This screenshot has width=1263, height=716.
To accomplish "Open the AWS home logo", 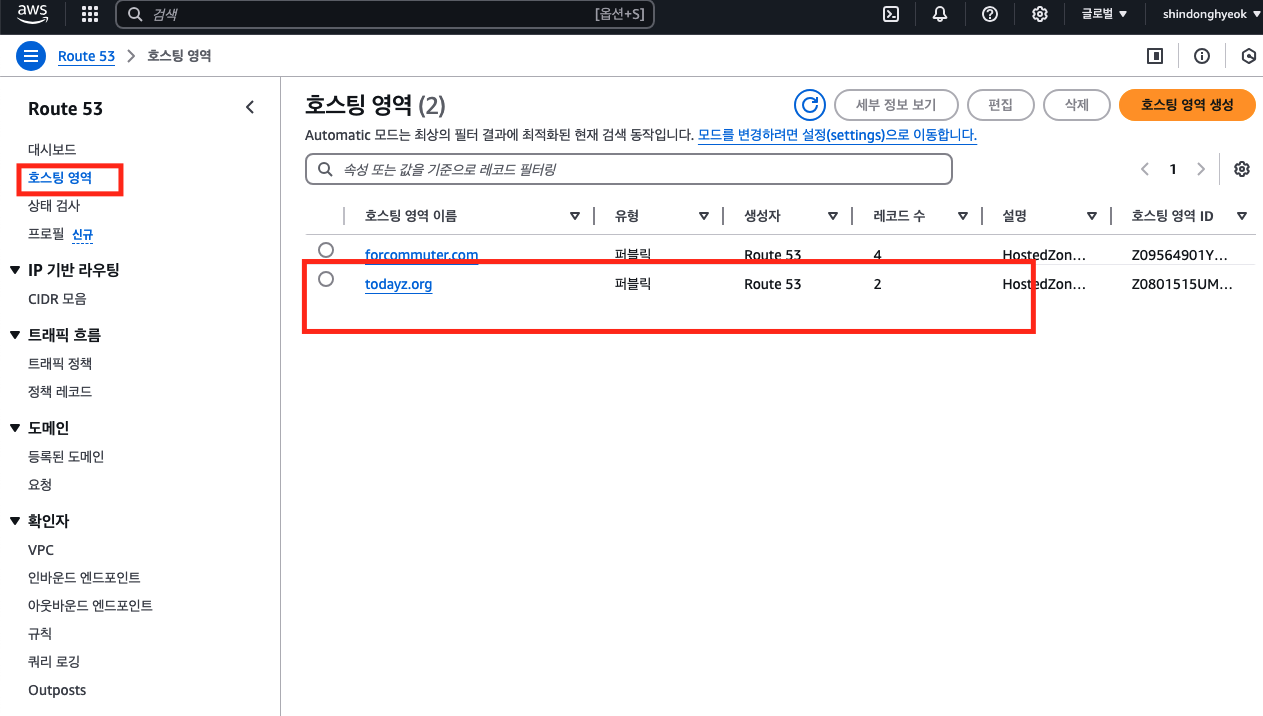I will [x=33, y=14].
